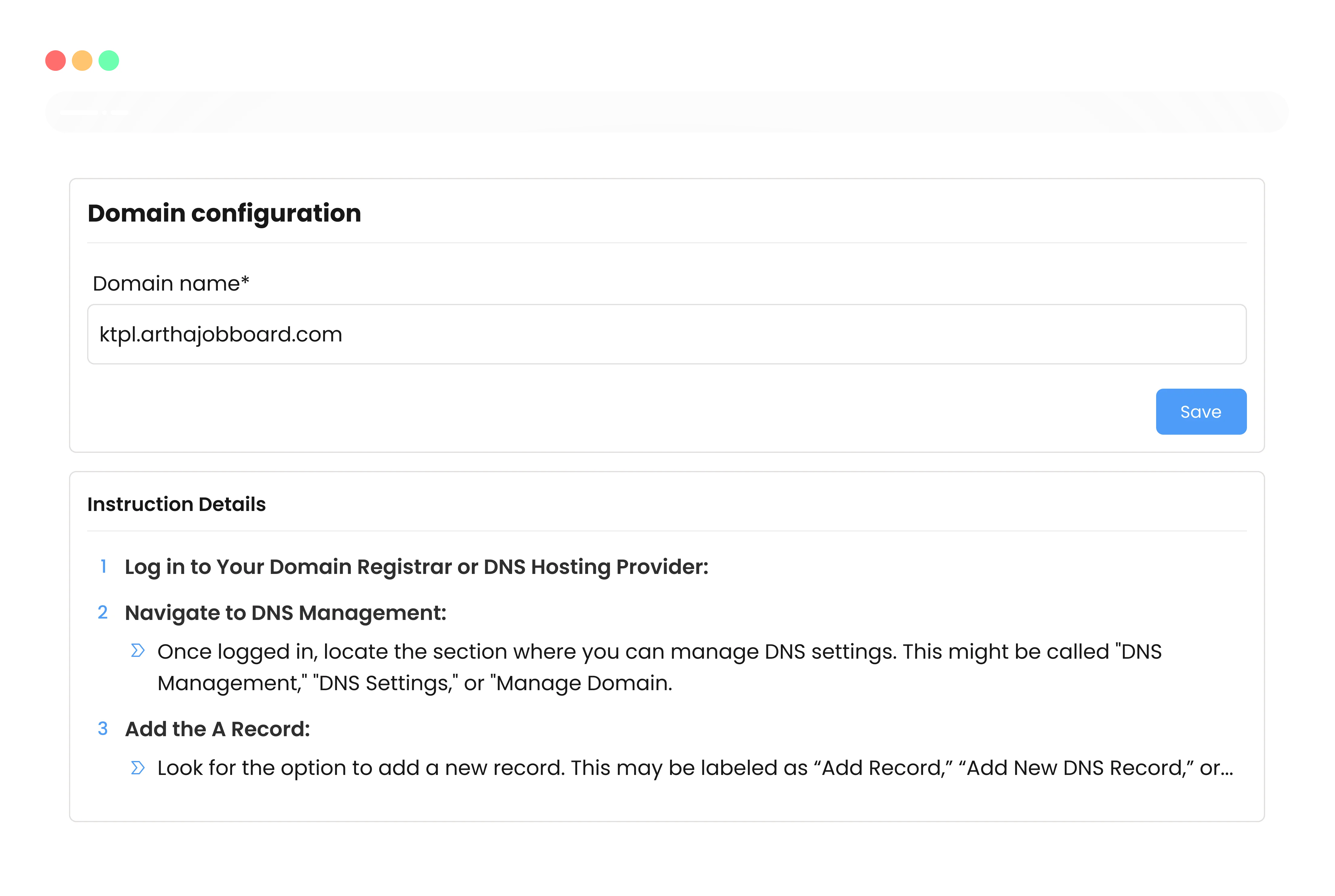This screenshot has height=896, width=1335.
Task: Click the truncated 'Look for the option' text
Action: point(695,768)
